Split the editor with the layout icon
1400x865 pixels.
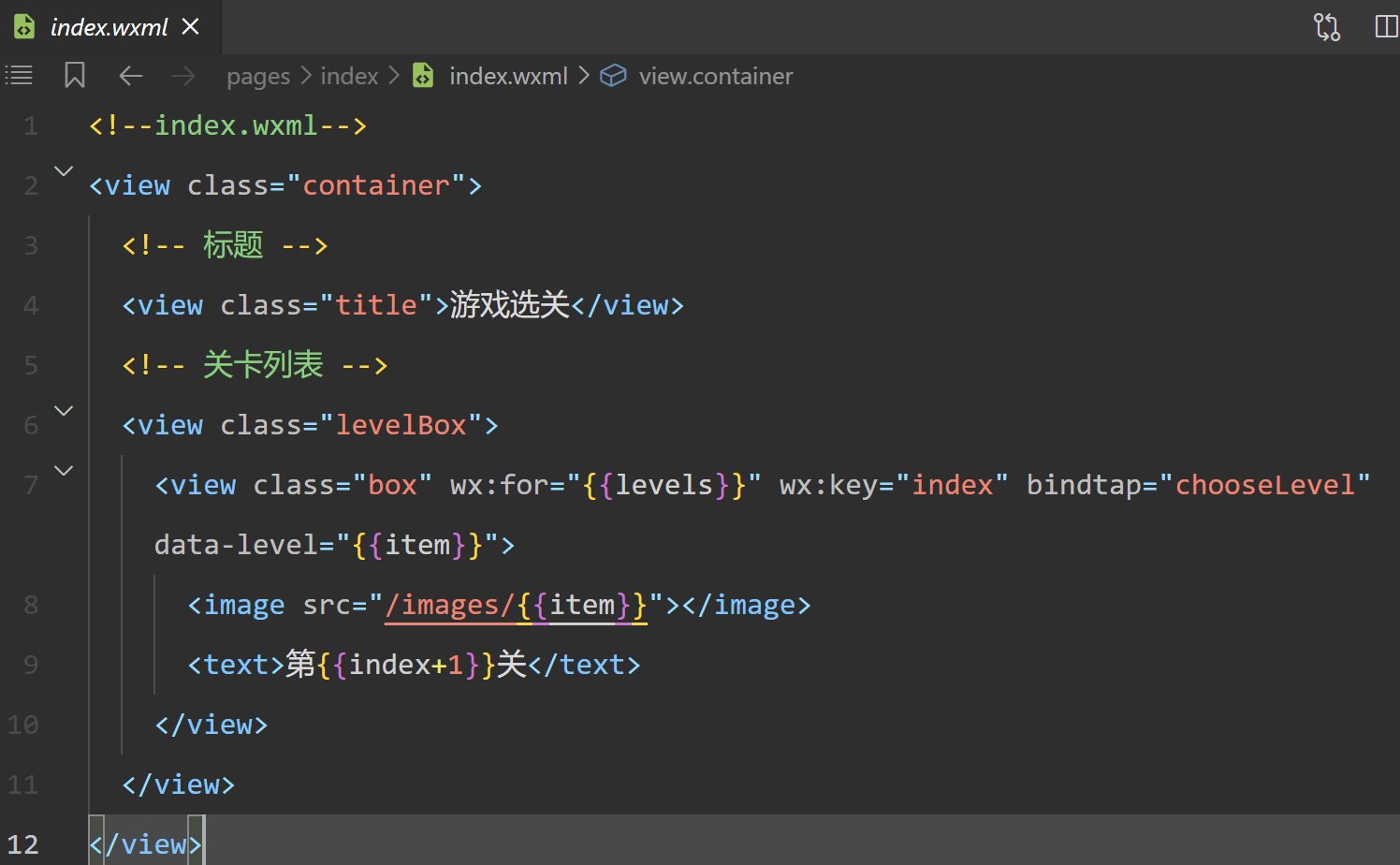(1386, 27)
